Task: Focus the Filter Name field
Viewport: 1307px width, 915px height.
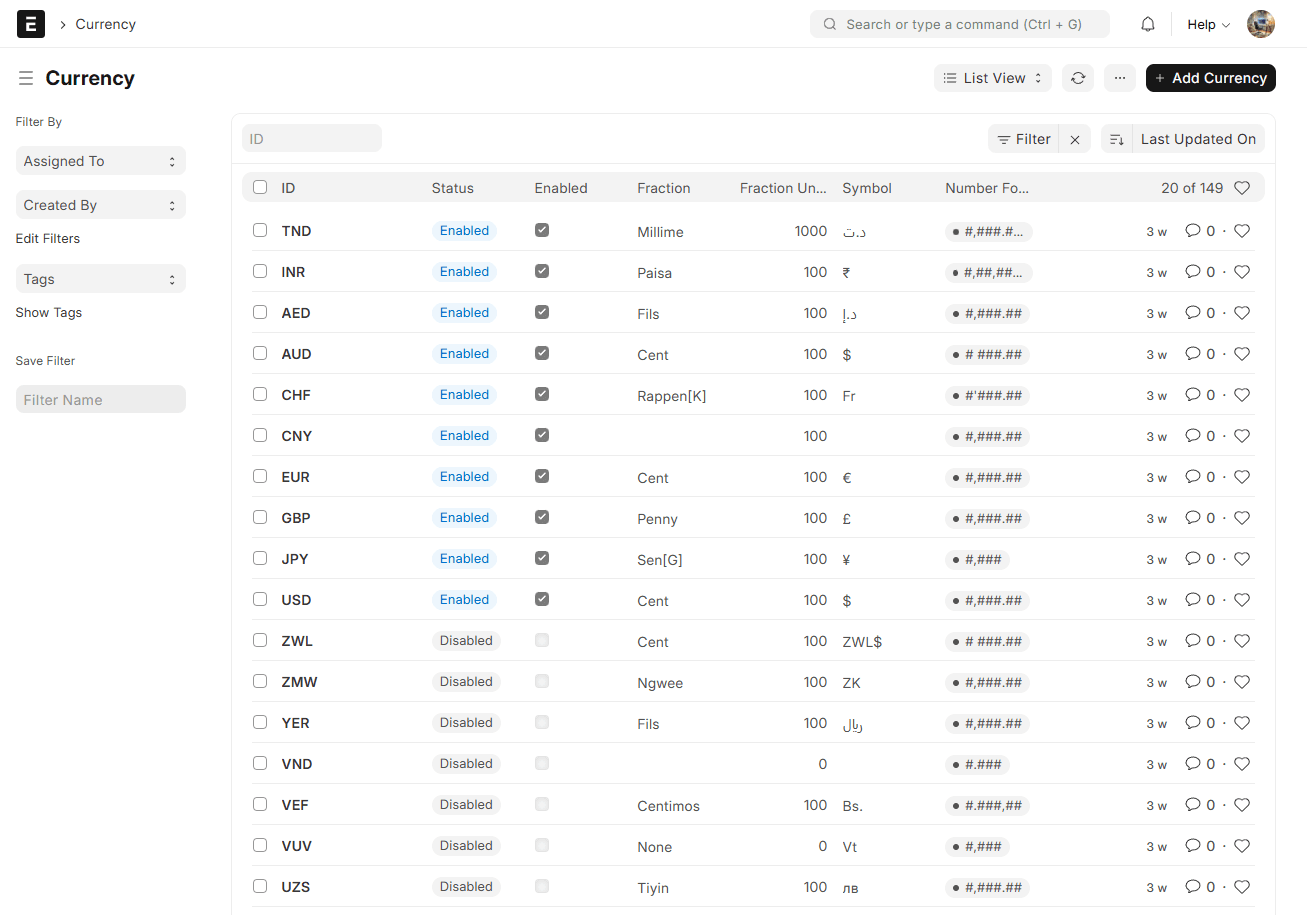Action: [x=101, y=400]
